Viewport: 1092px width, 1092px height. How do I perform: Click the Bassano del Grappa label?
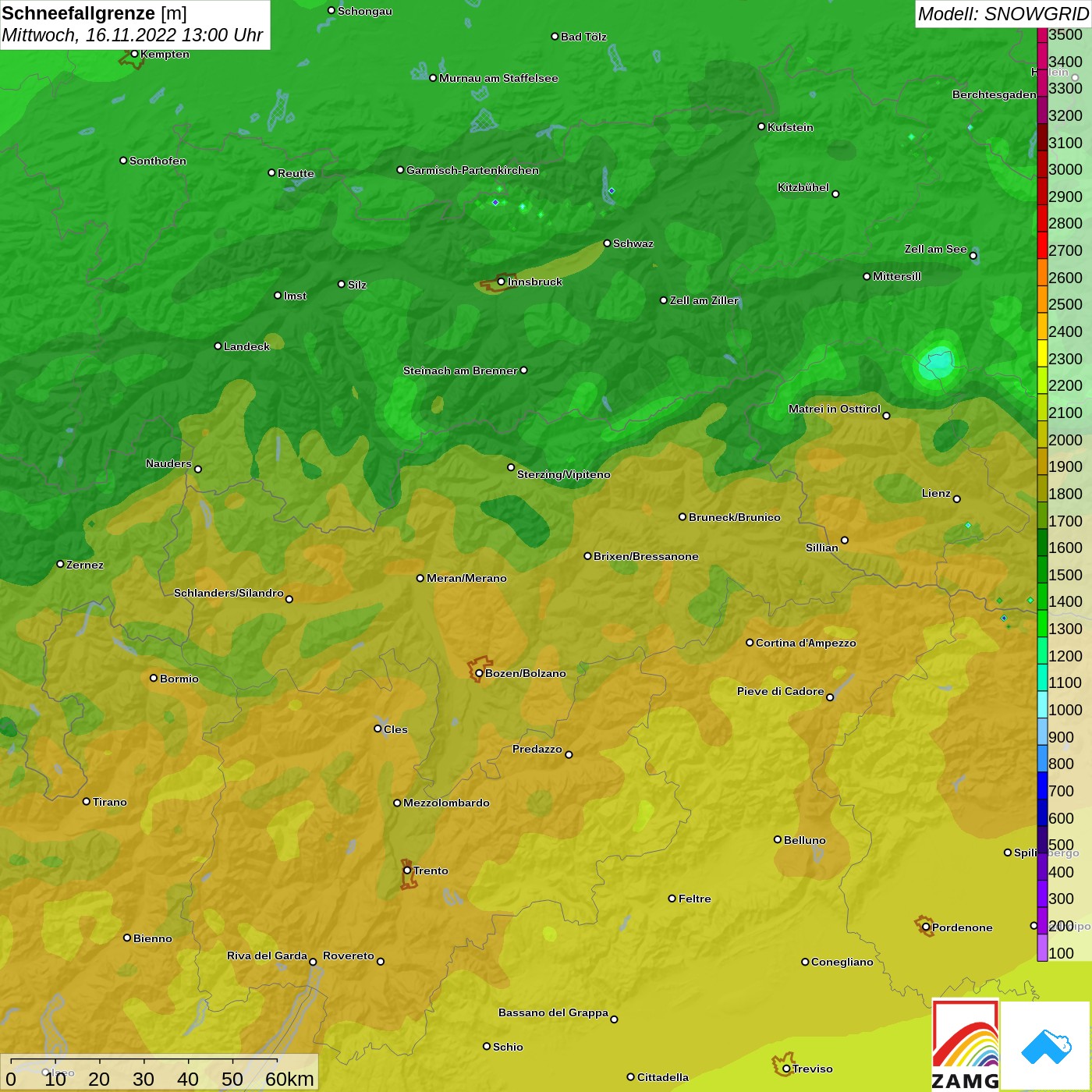coord(554,1012)
